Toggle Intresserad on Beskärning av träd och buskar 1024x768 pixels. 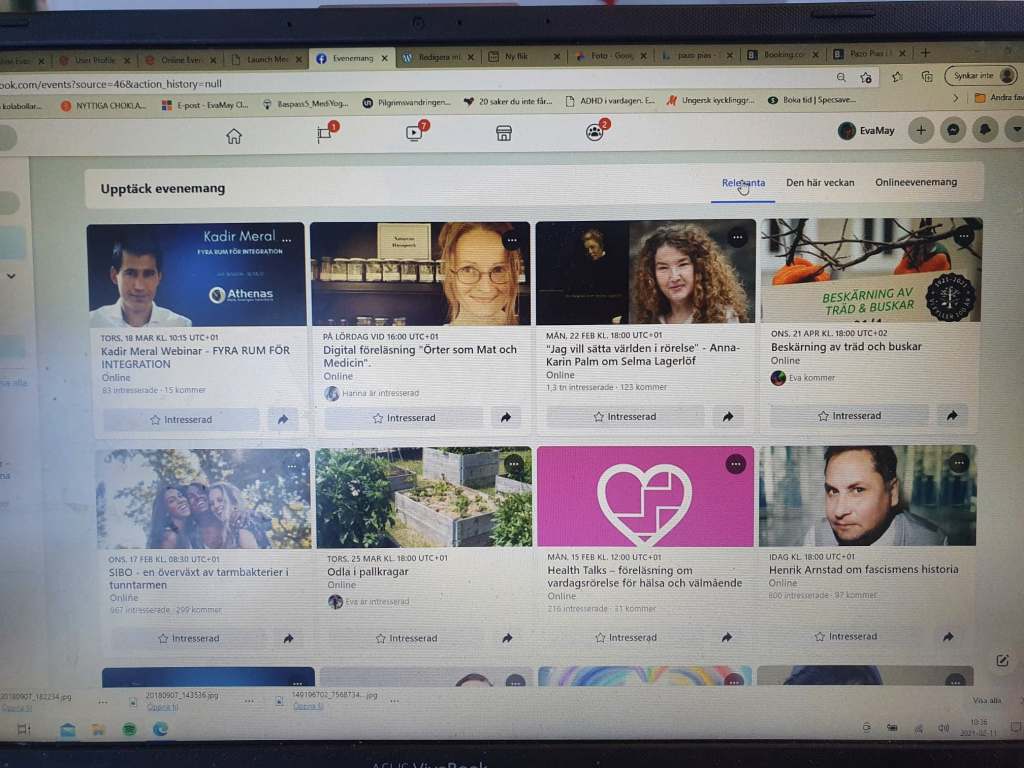point(850,416)
